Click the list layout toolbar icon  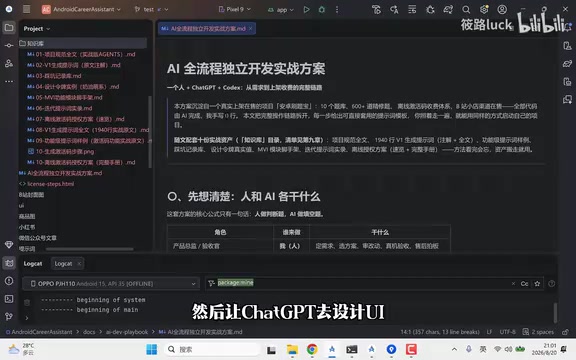(412, 10)
